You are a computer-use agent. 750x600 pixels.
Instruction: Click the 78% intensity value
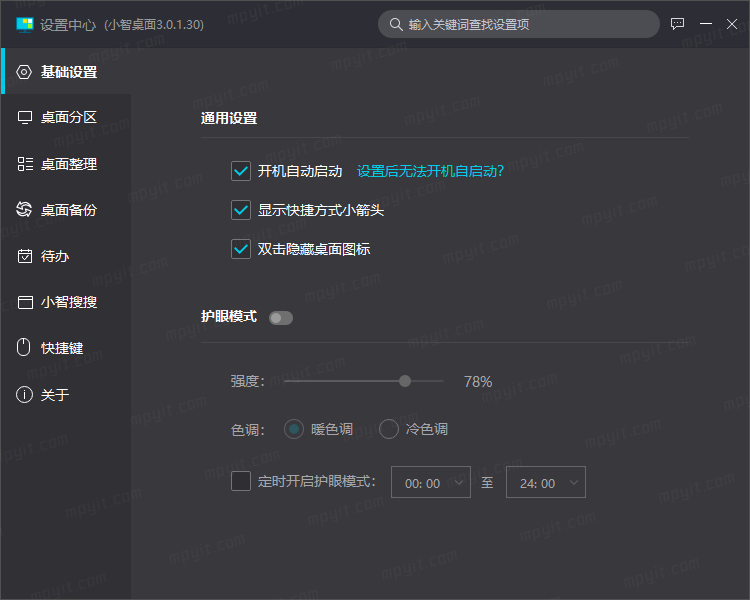click(478, 381)
